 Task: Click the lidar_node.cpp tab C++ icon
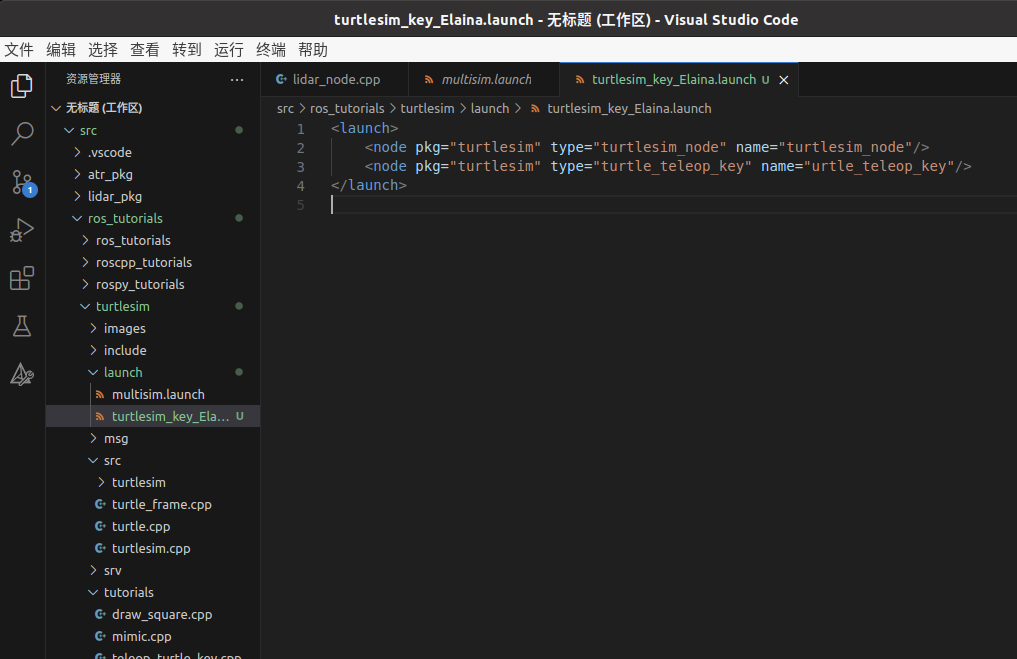tap(281, 79)
